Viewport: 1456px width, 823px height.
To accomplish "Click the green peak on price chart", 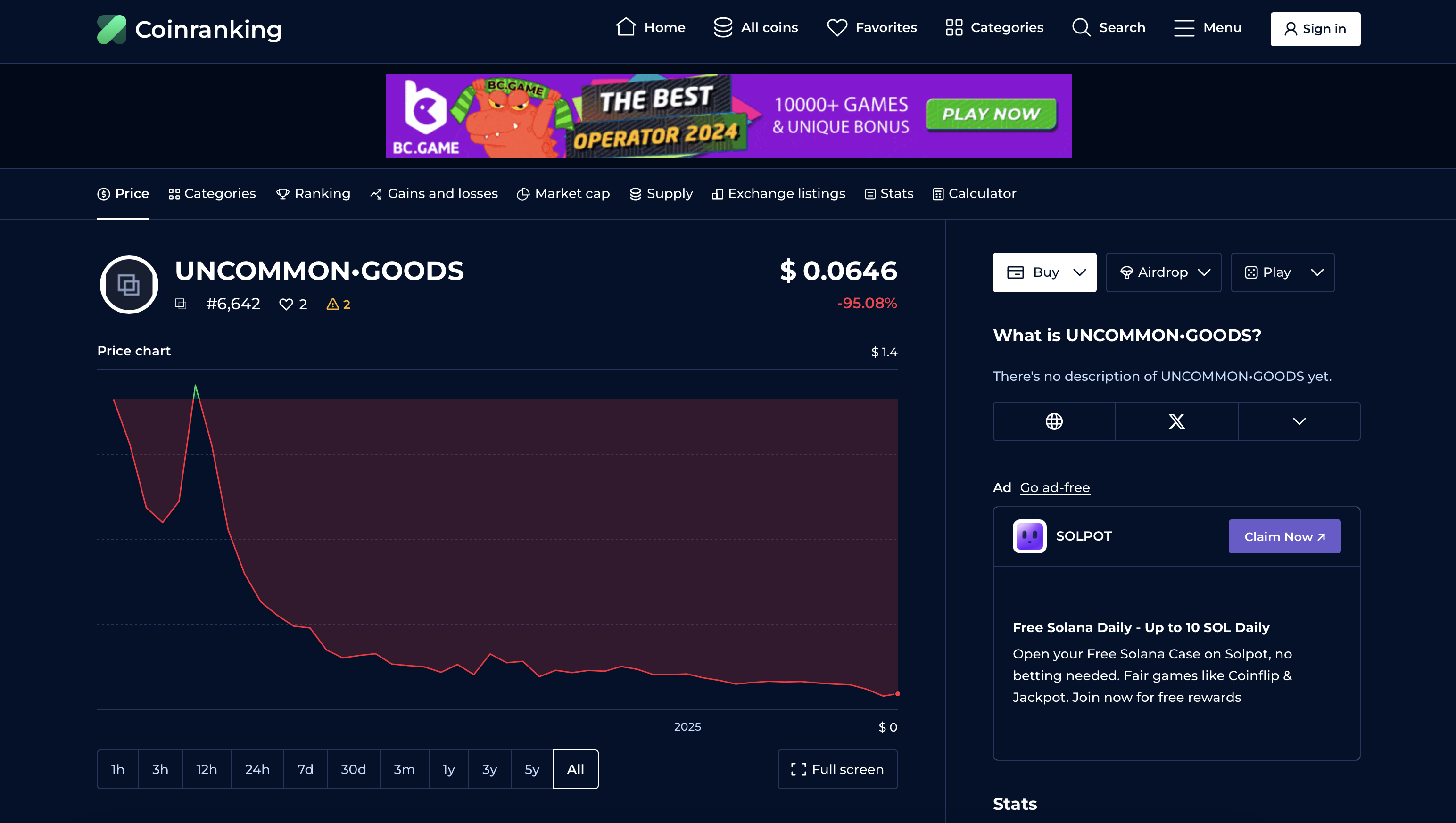I will click(x=196, y=391).
